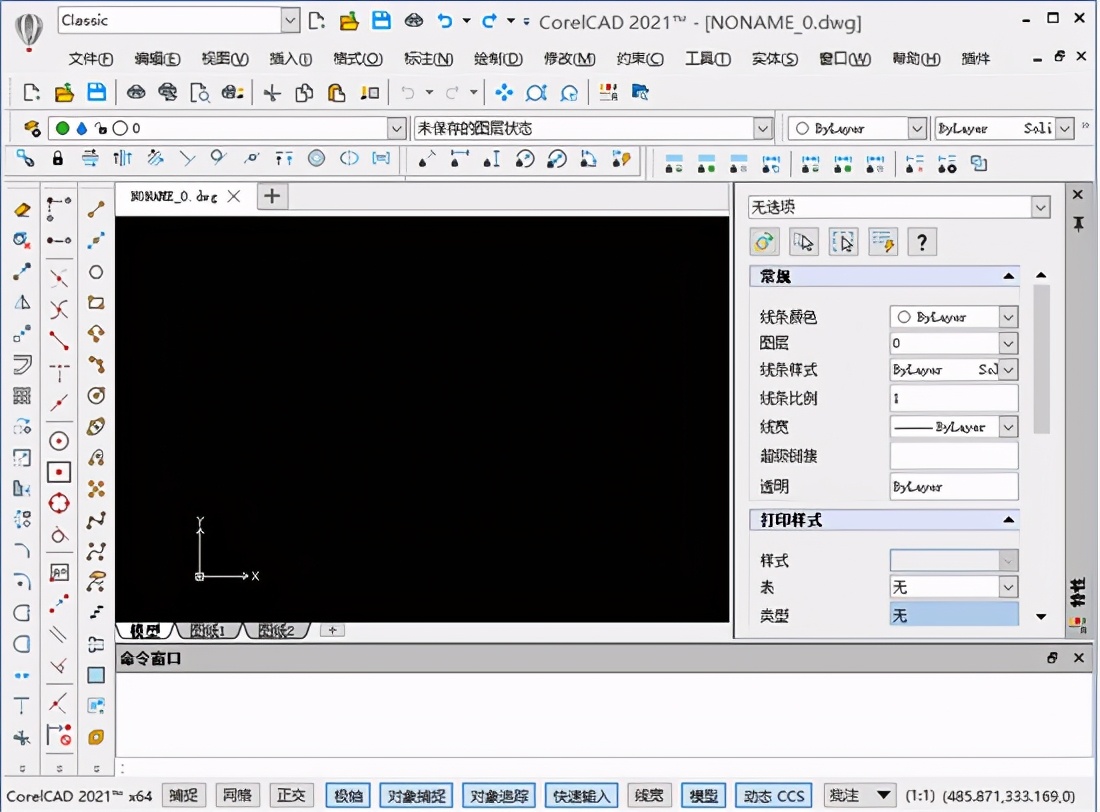The image size is (1100, 812).
Task: Toggle 快速输入 in the status bar
Action: (580, 795)
